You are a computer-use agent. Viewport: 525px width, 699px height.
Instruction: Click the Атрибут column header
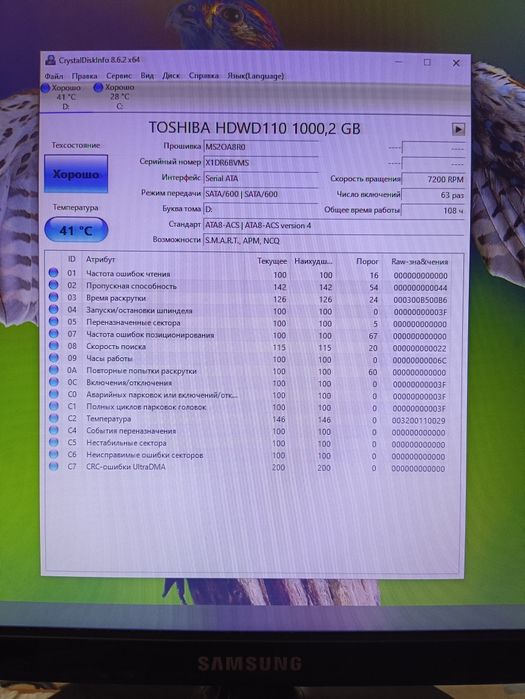pos(100,259)
